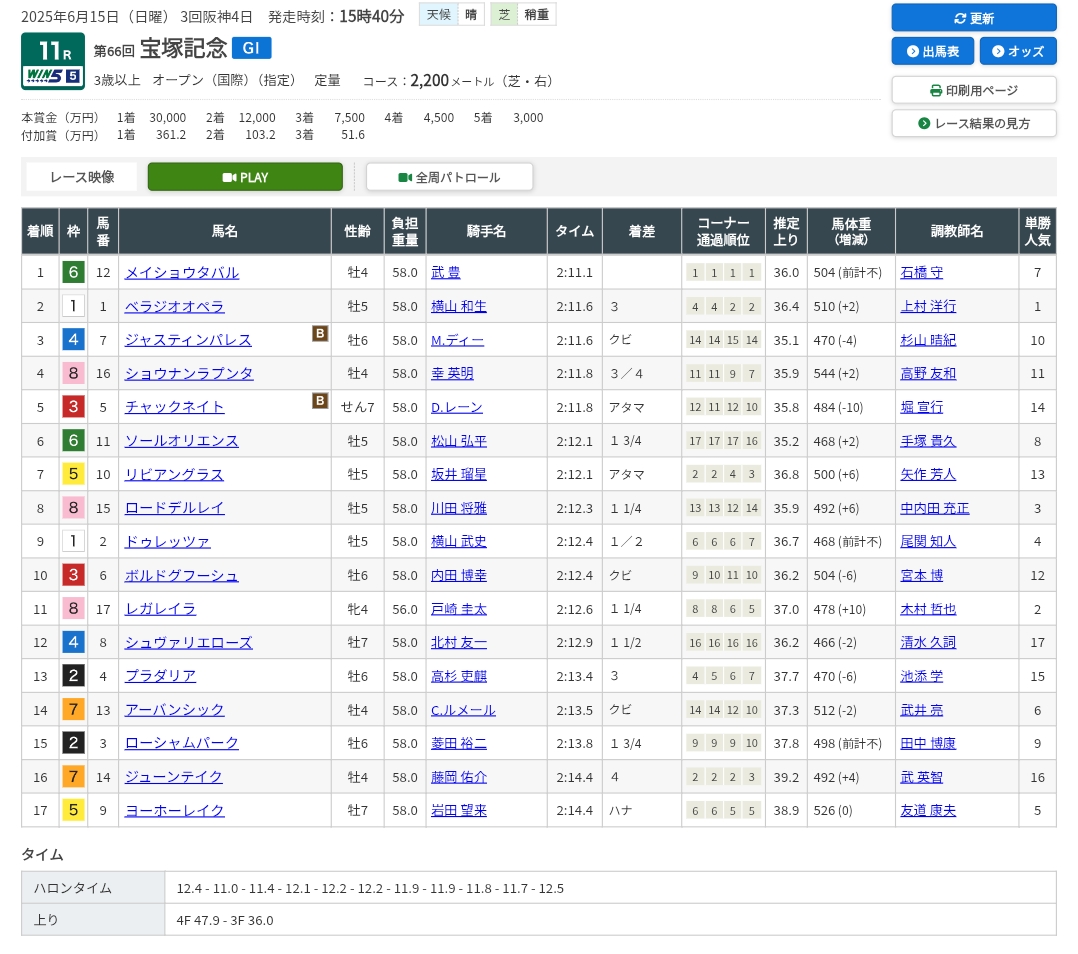This screenshot has height=954, width=1078.
Task: Open horse ローシャムパーク page
Action: [x=182, y=744]
